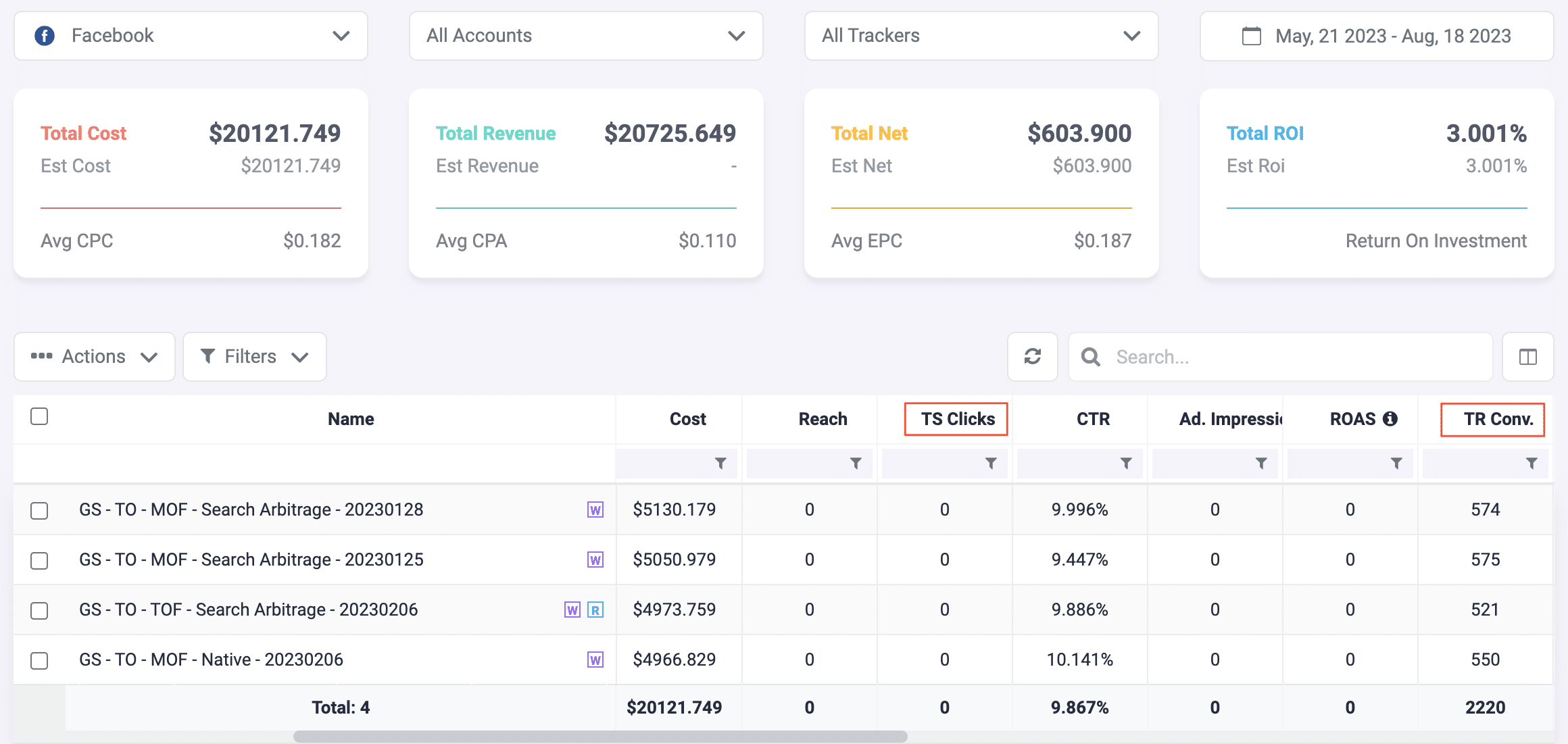
Task: Click cost cell $5130.179
Action: (674, 510)
